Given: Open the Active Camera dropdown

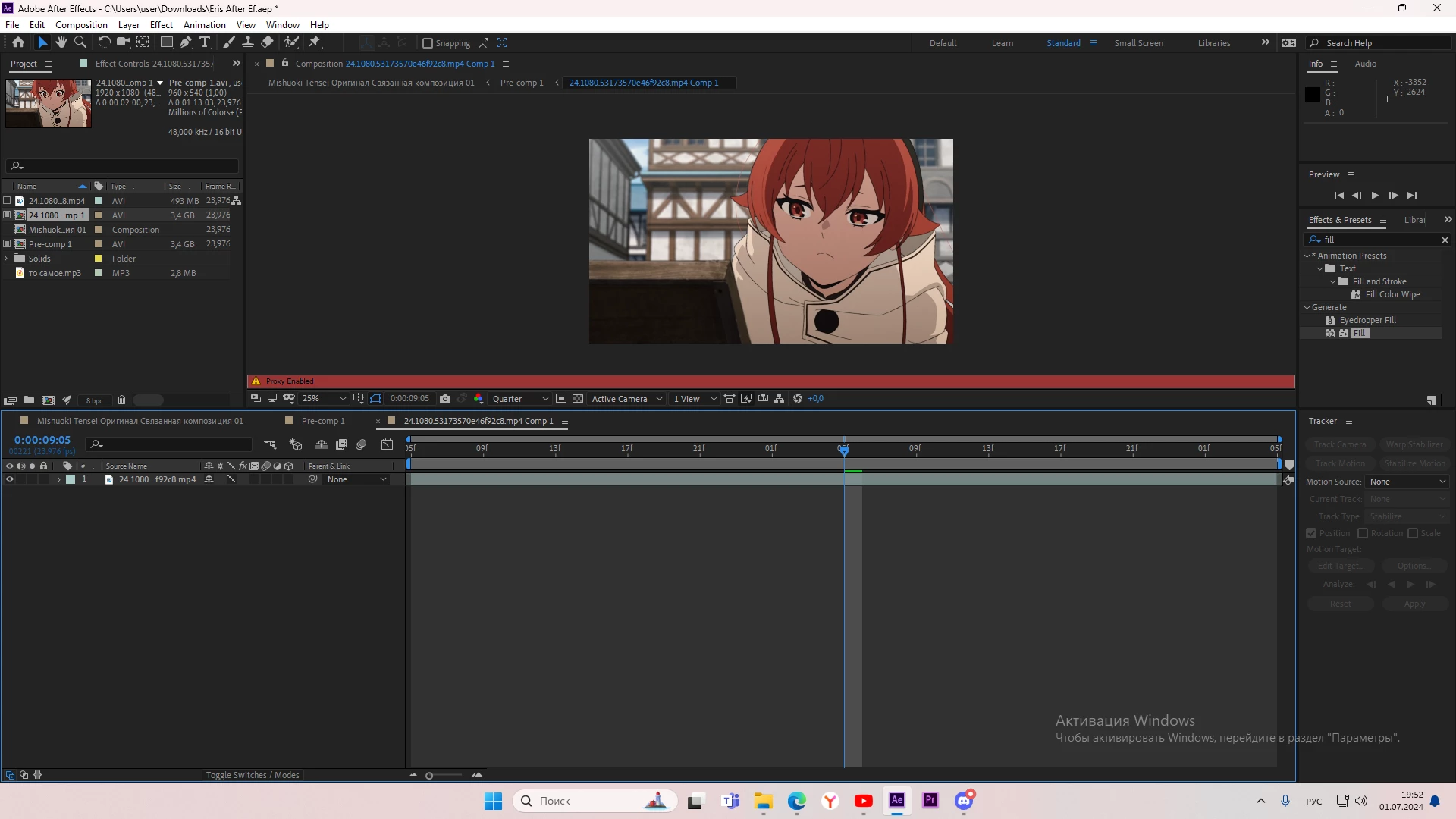Looking at the screenshot, I should click(626, 399).
